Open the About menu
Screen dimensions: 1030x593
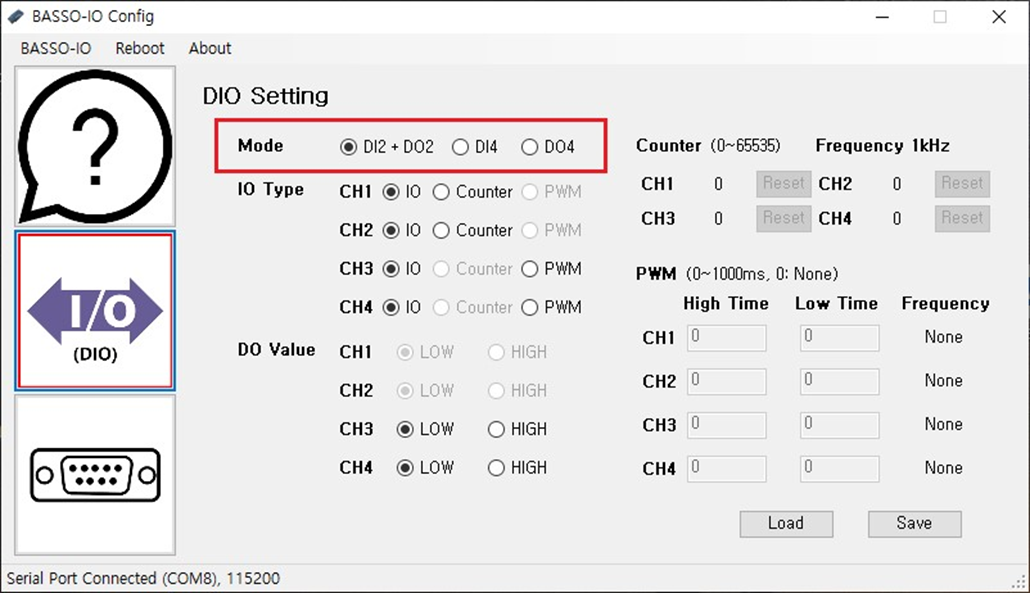[x=210, y=49]
